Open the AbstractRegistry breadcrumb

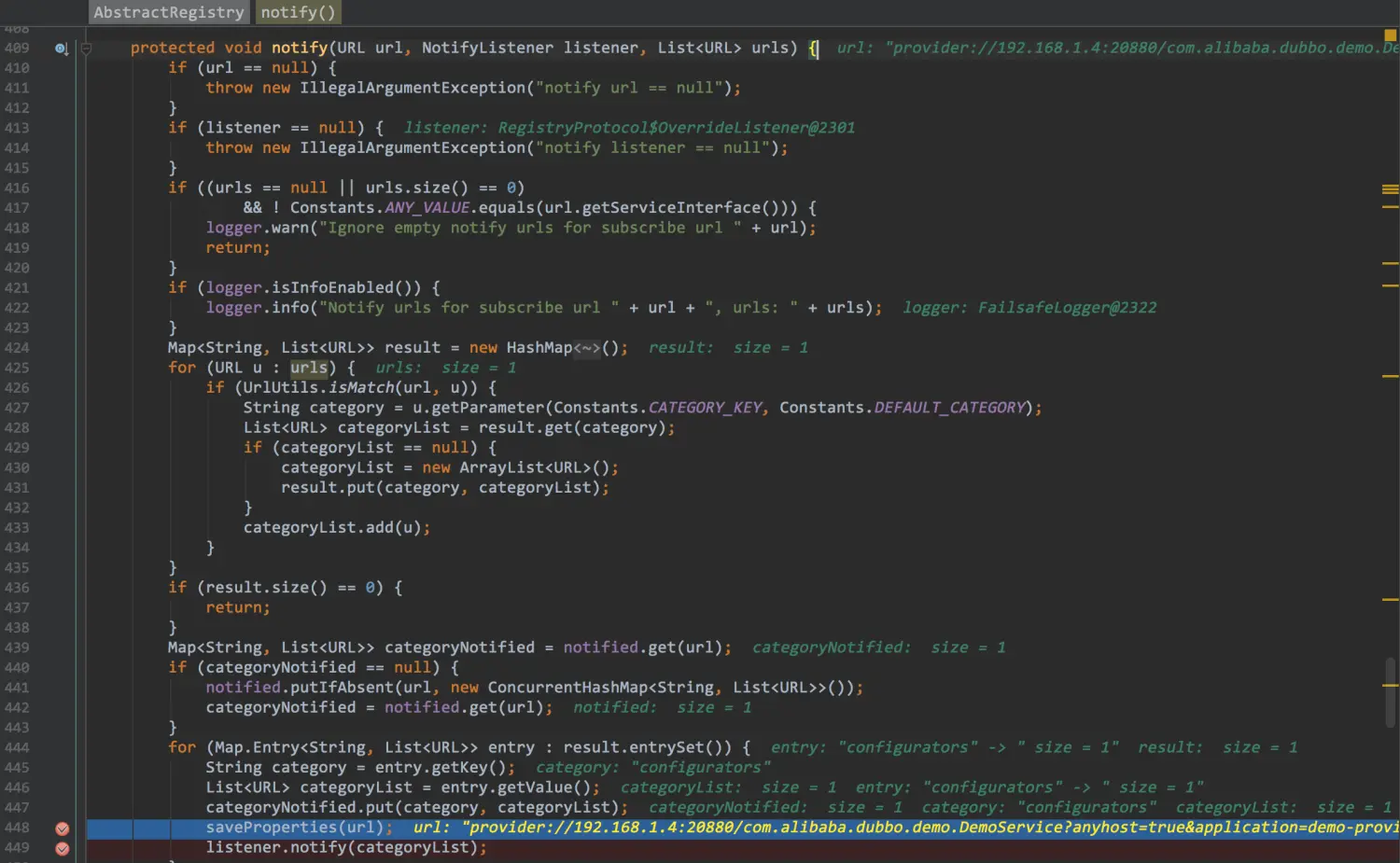(169, 12)
